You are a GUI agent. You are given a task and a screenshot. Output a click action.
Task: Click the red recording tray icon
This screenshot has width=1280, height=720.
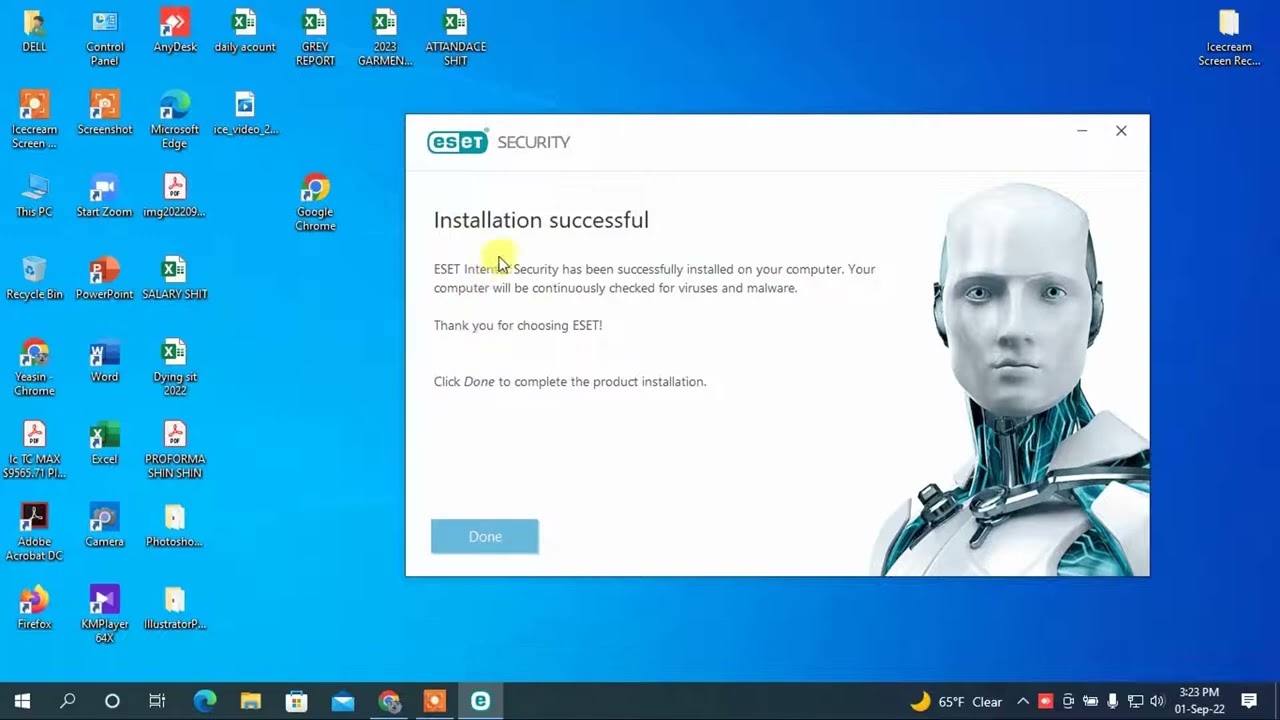(1046, 701)
